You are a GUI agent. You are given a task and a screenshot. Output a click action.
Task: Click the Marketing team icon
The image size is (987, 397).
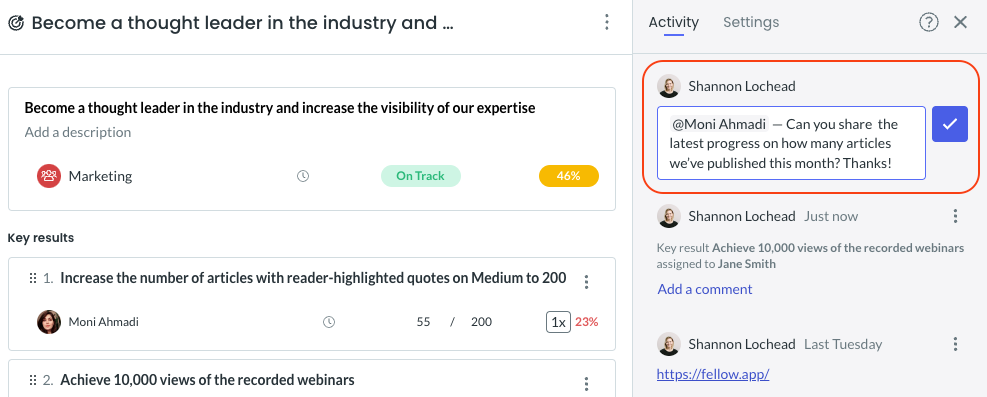[48, 176]
